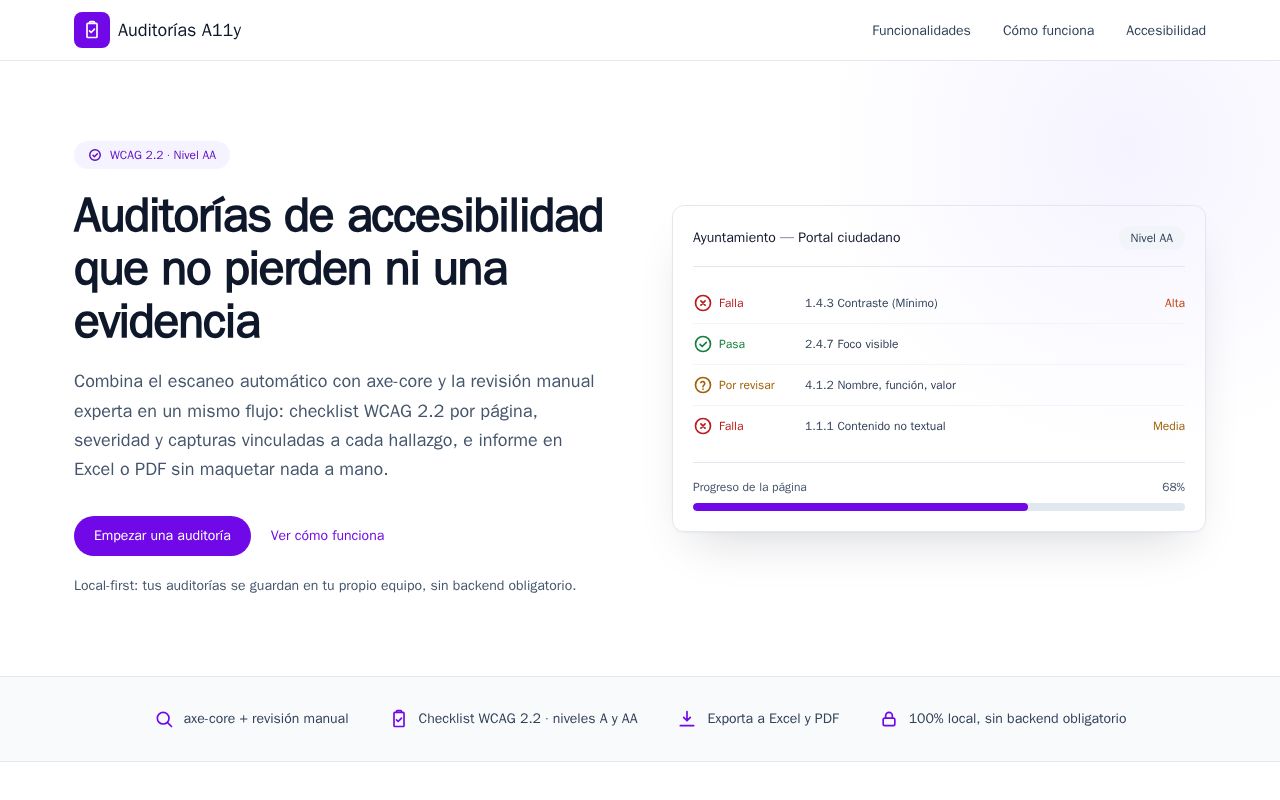Open the Cómo funciona nav item
Screen dimensions: 1280x800
[1048, 30]
